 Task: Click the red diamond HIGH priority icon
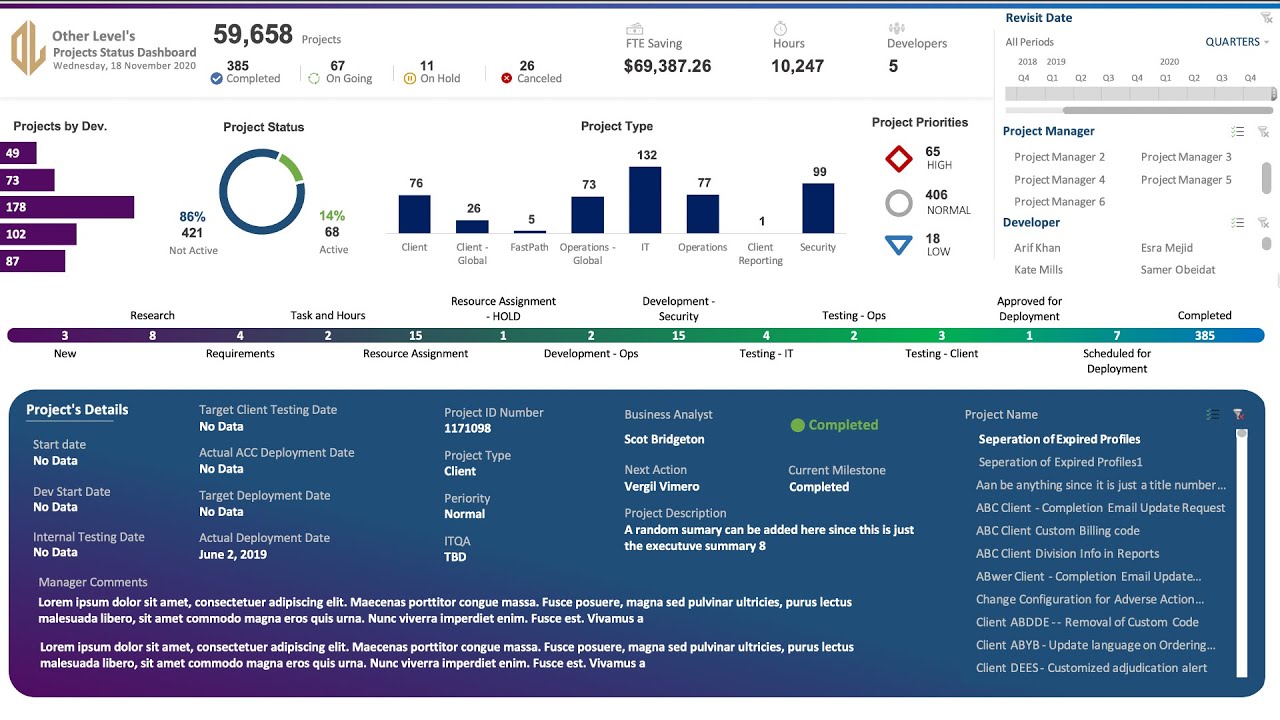pyautogui.click(x=899, y=158)
